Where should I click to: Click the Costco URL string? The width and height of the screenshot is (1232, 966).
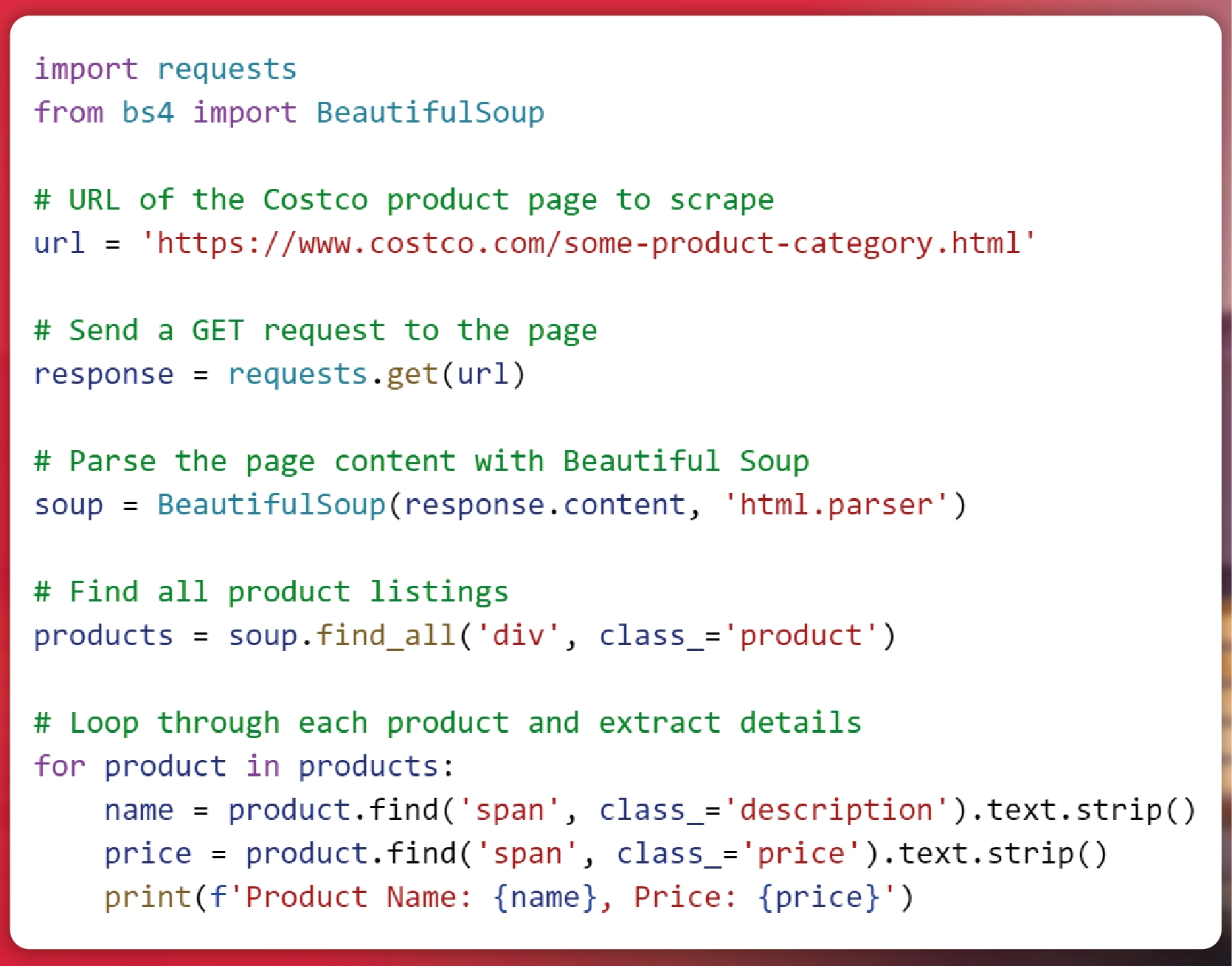[589, 243]
